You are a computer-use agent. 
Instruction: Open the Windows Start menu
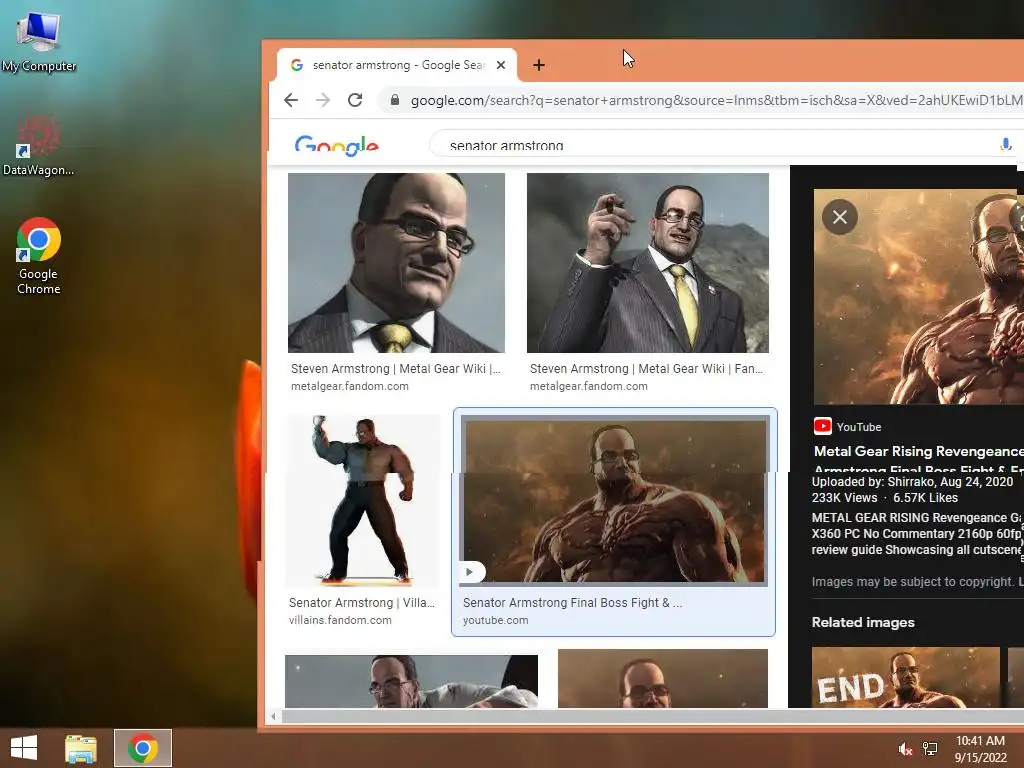click(24, 748)
